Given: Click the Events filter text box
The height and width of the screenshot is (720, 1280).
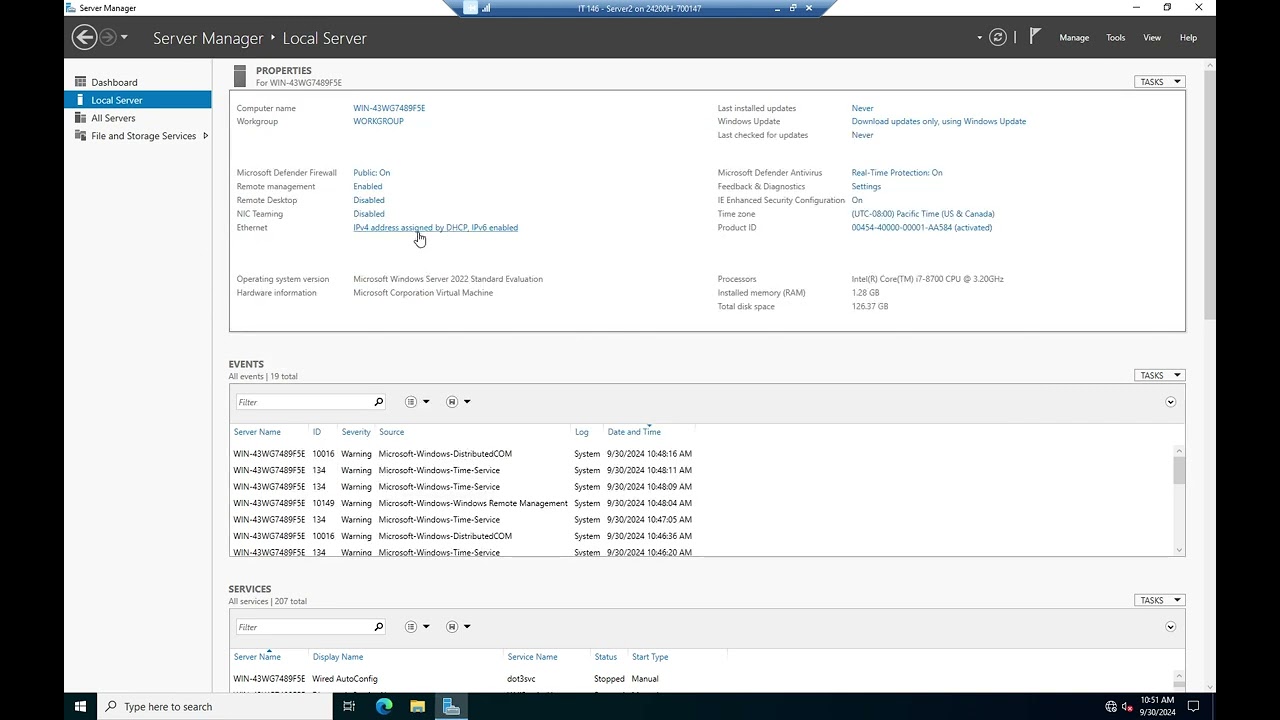Looking at the screenshot, I should (303, 402).
